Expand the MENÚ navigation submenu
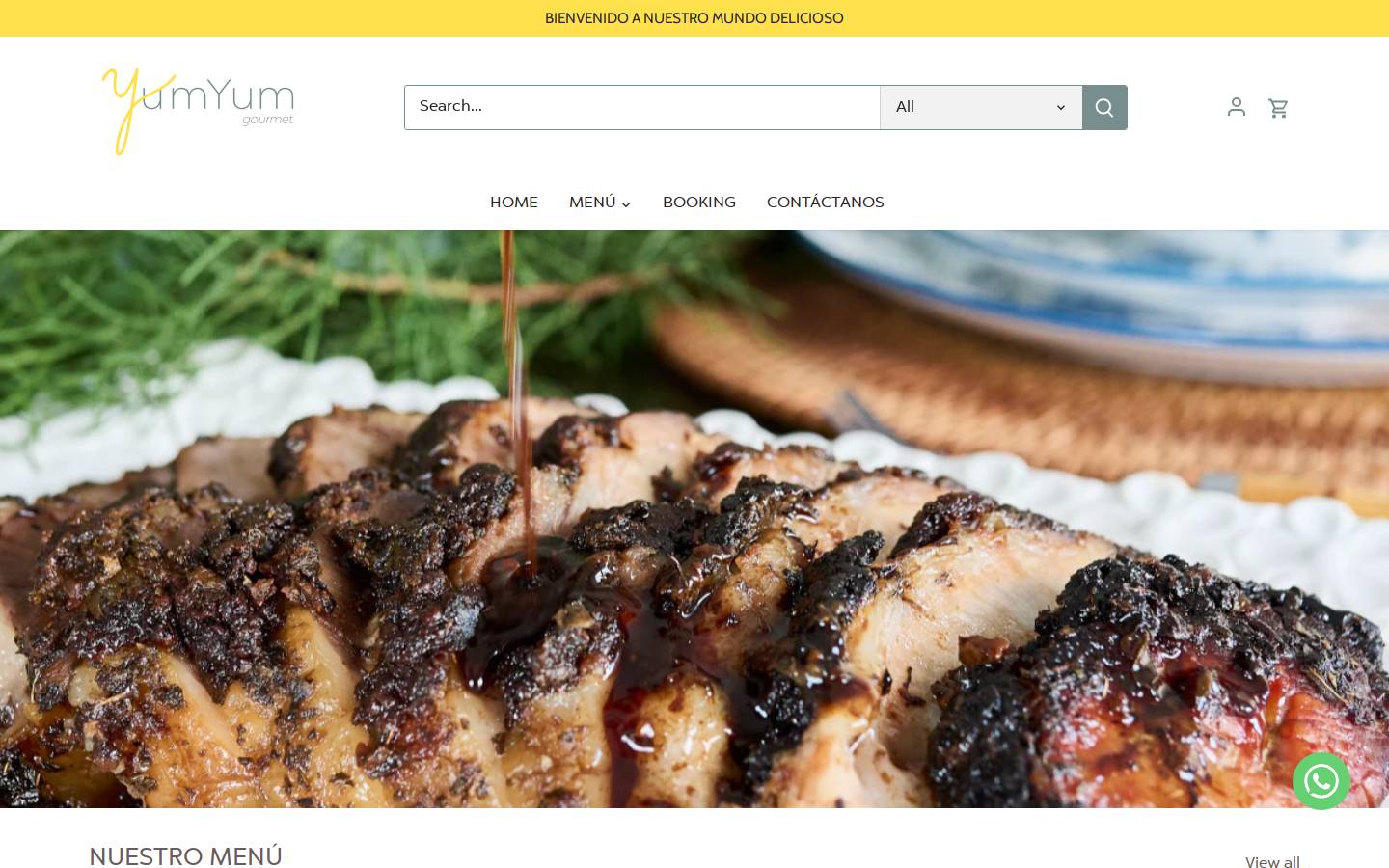Image resolution: width=1389 pixels, height=868 pixels. tap(600, 203)
